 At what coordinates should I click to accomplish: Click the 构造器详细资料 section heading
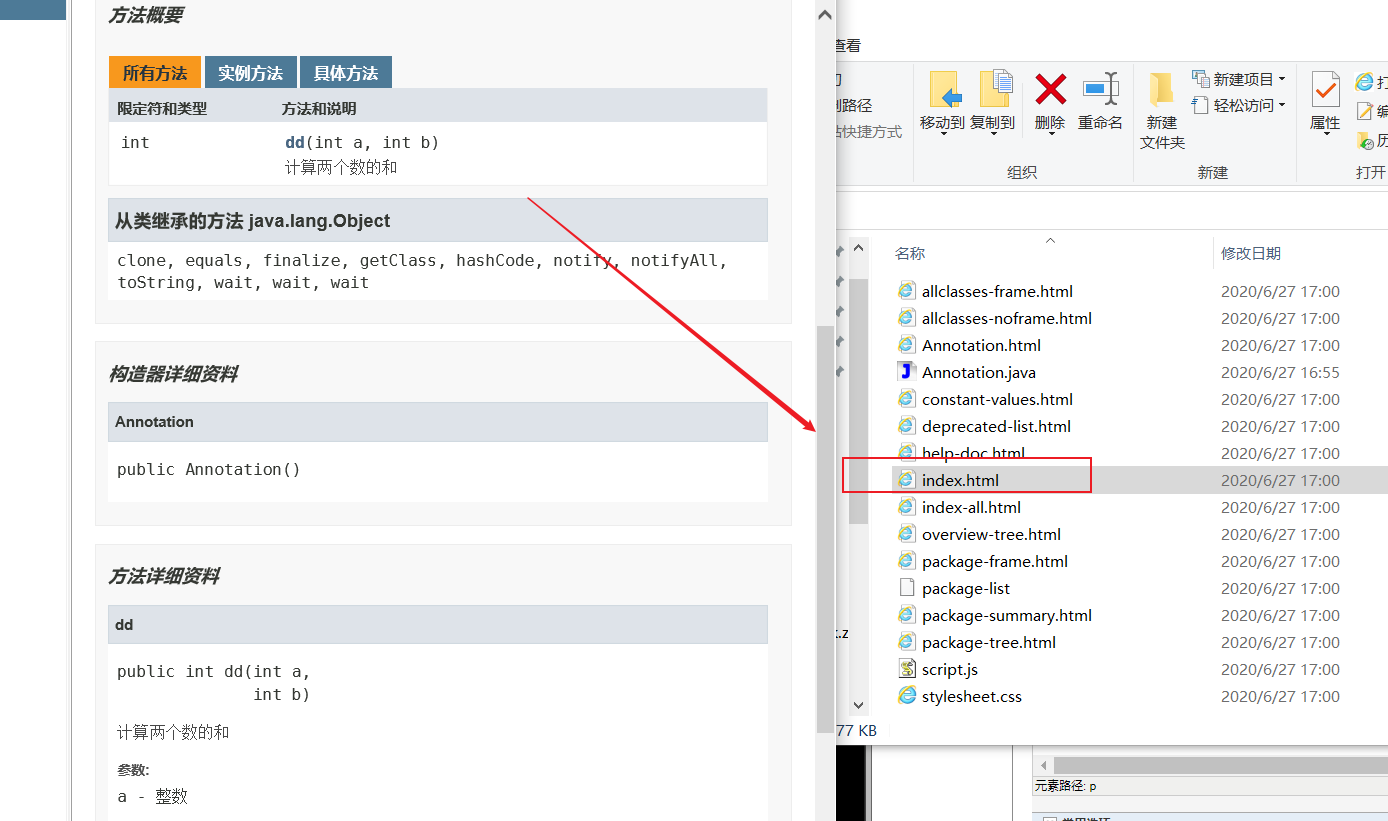pos(174,374)
